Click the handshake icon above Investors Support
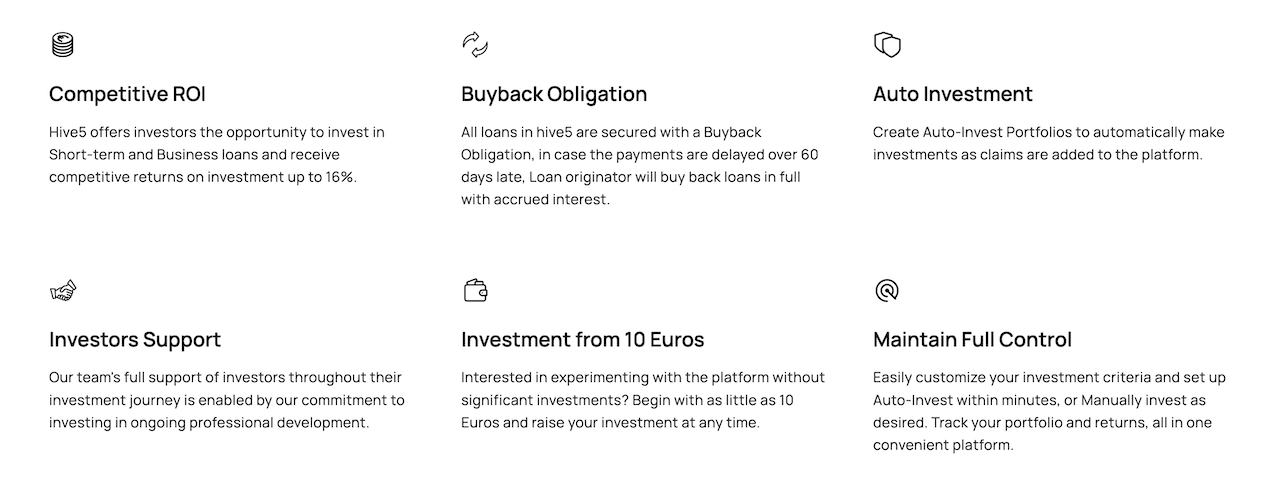 click(63, 291)
